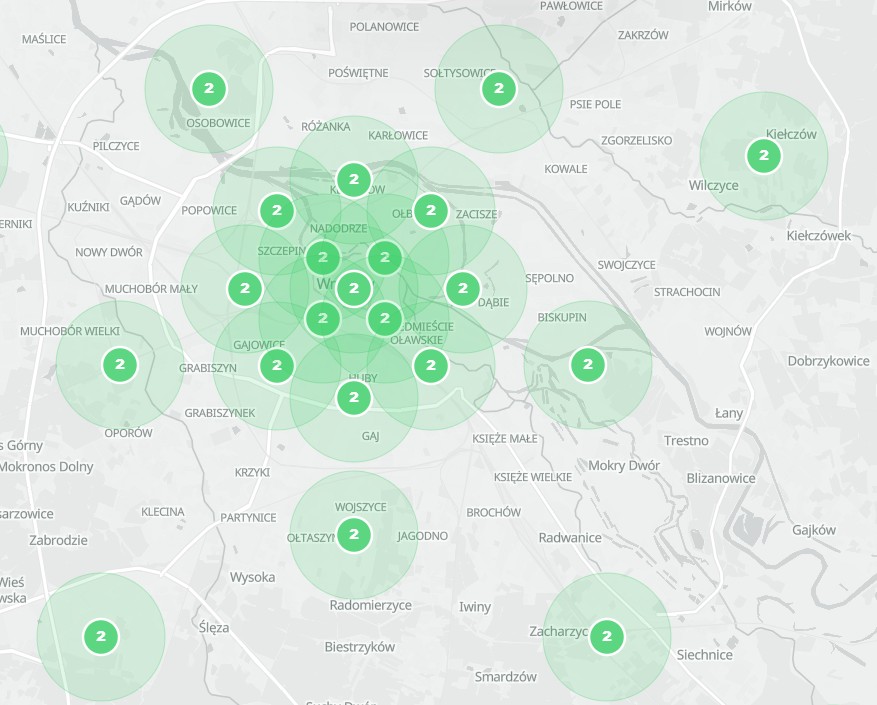Select the cluster marker near Muchobór Mały
This screenshot has width=877, height=705.
click(244, 289)
